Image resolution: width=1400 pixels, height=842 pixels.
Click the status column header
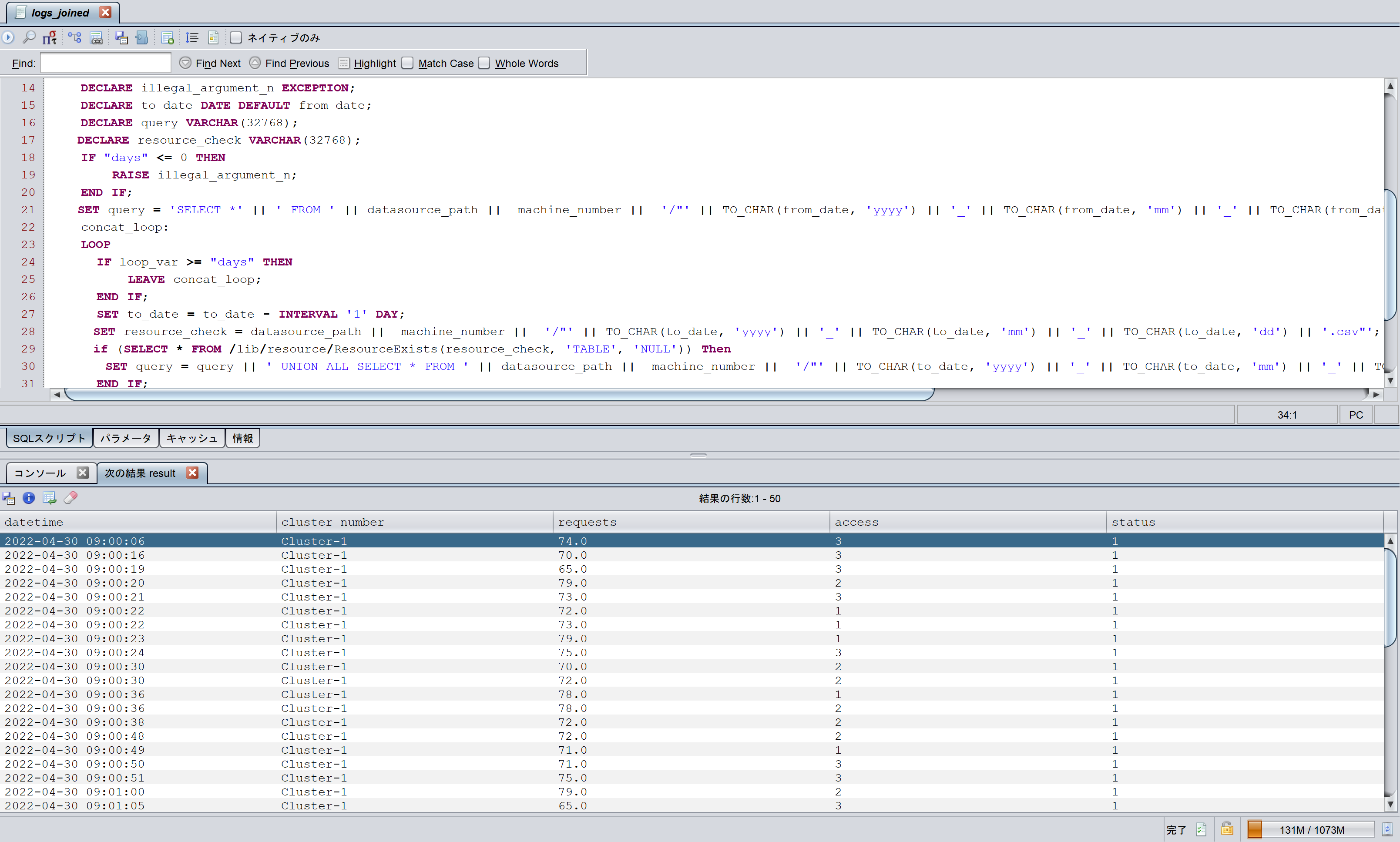pos(1245,522)
